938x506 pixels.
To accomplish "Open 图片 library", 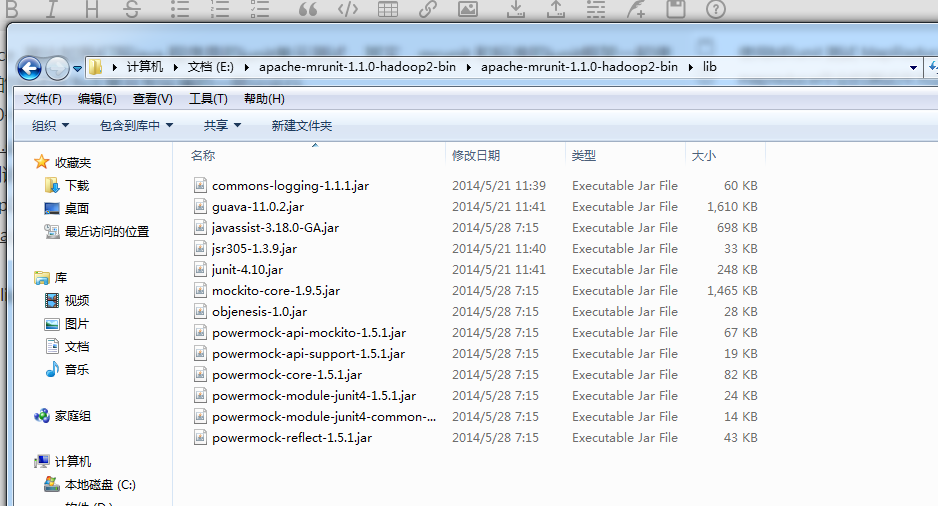I will [77, 324].
